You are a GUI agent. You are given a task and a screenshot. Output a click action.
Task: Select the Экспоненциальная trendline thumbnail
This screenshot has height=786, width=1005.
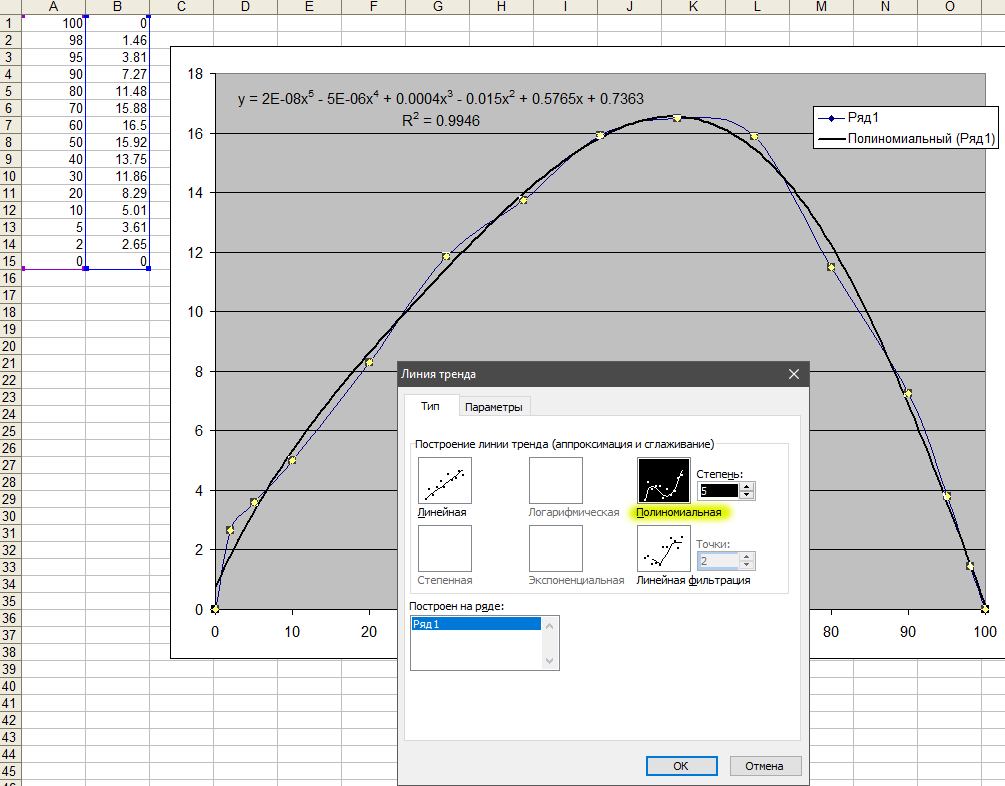555,548
